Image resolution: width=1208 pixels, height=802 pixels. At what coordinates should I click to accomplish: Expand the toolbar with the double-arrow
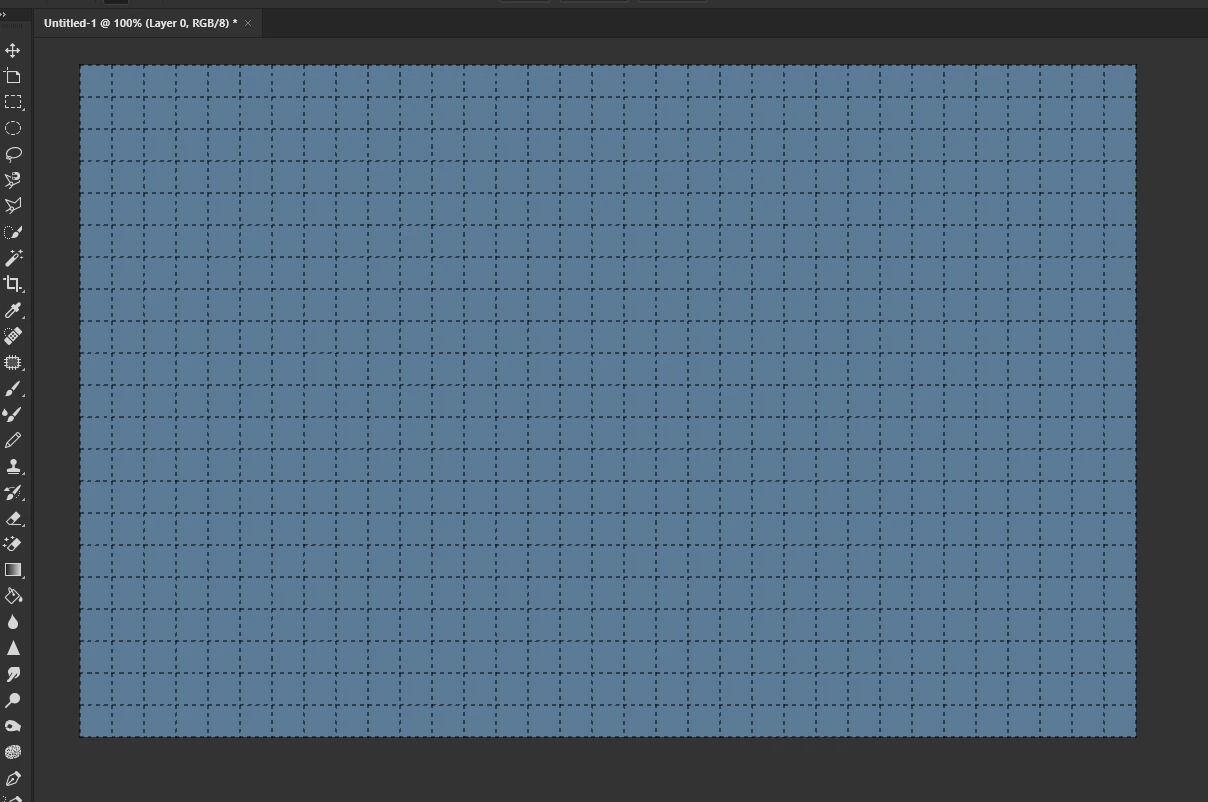pos(4,14)
